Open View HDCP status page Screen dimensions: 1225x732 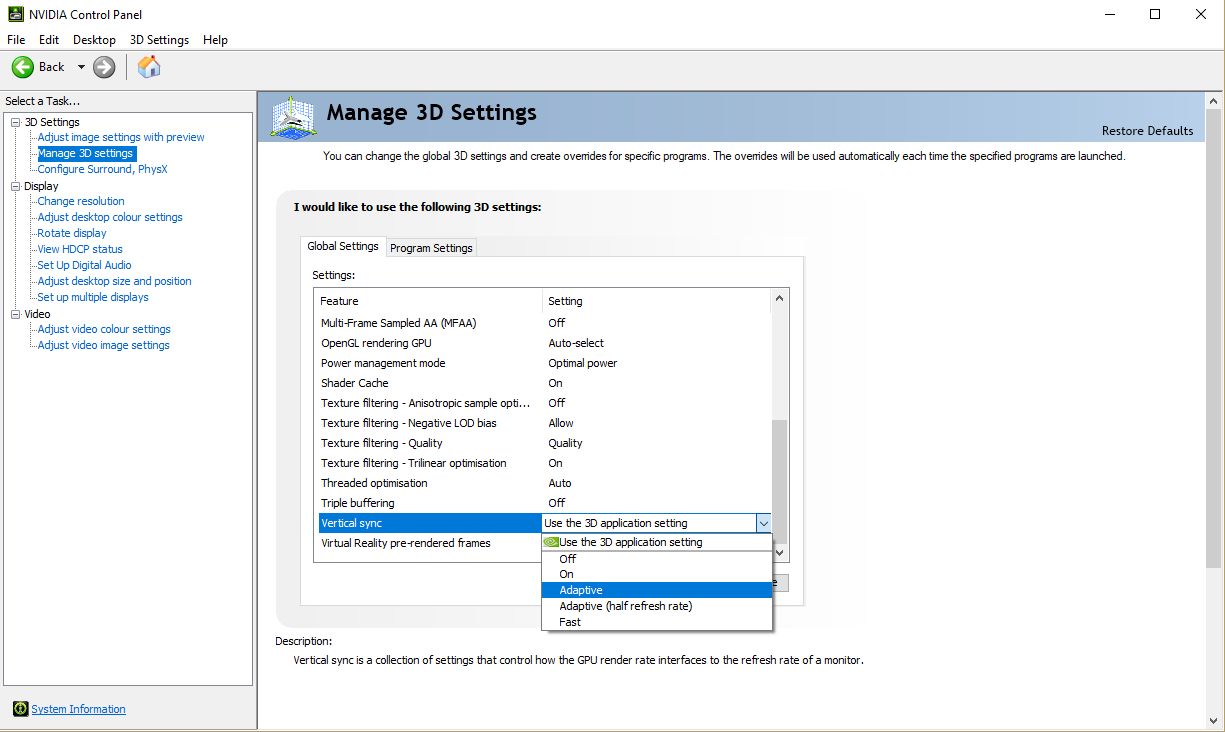[x=80, y=249]
